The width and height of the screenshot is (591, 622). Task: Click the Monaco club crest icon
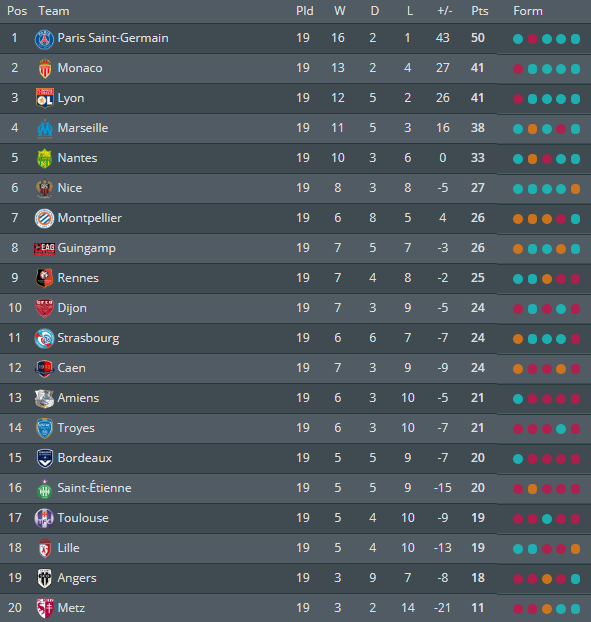point(45,69)
